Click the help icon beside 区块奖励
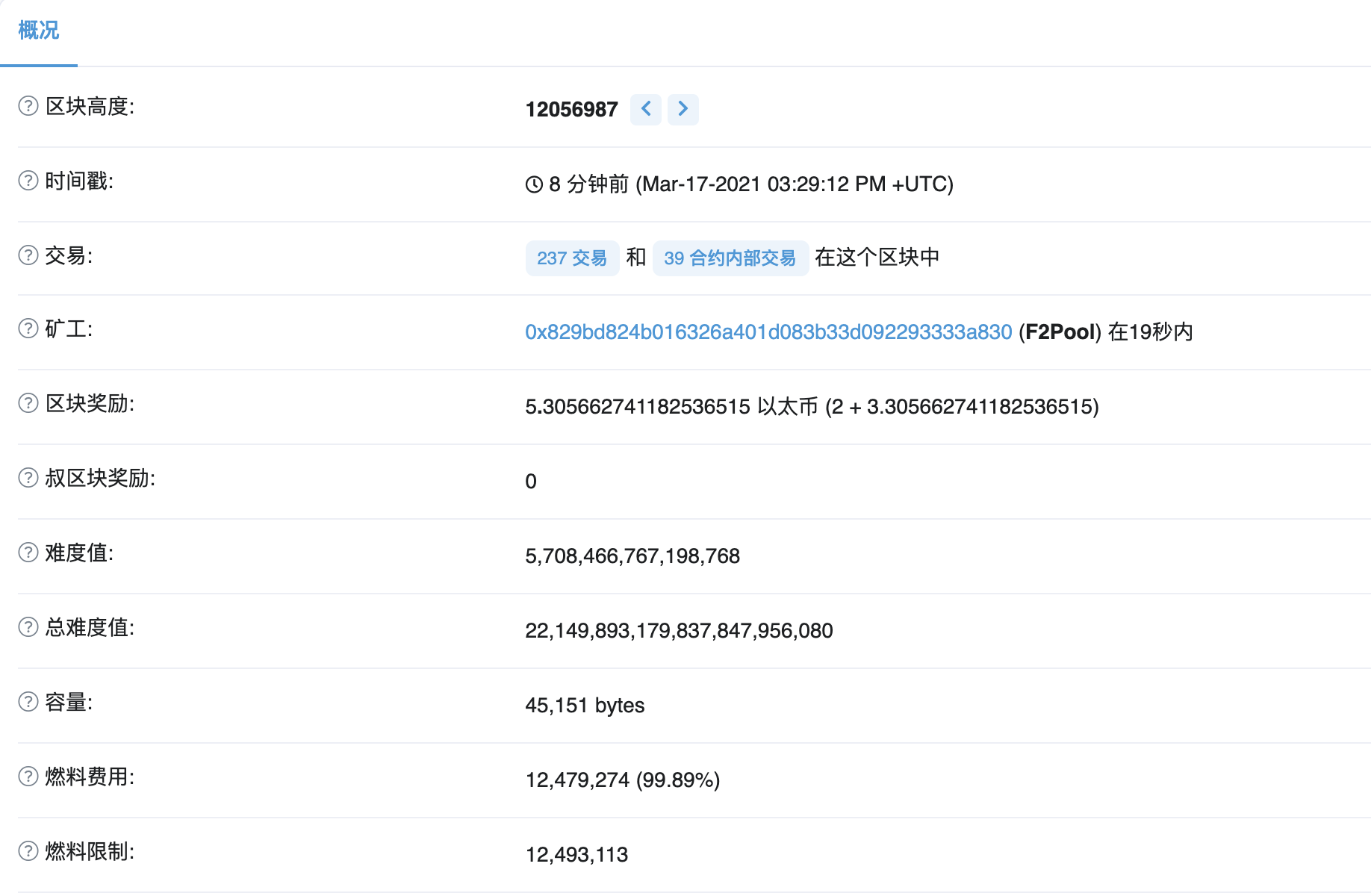The image size is (1371, 896). click(28, 403)
